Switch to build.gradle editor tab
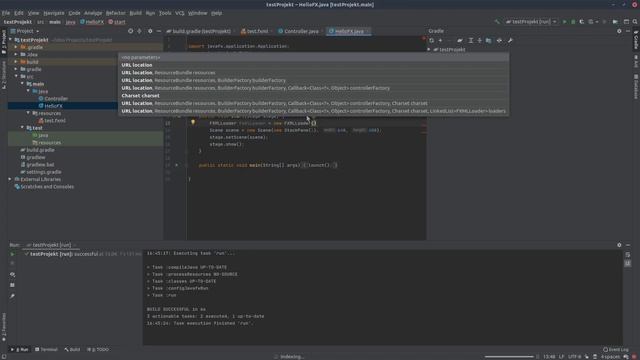This screenshot has height=360, width=640. pyautogui.click(x=198, y=31)
